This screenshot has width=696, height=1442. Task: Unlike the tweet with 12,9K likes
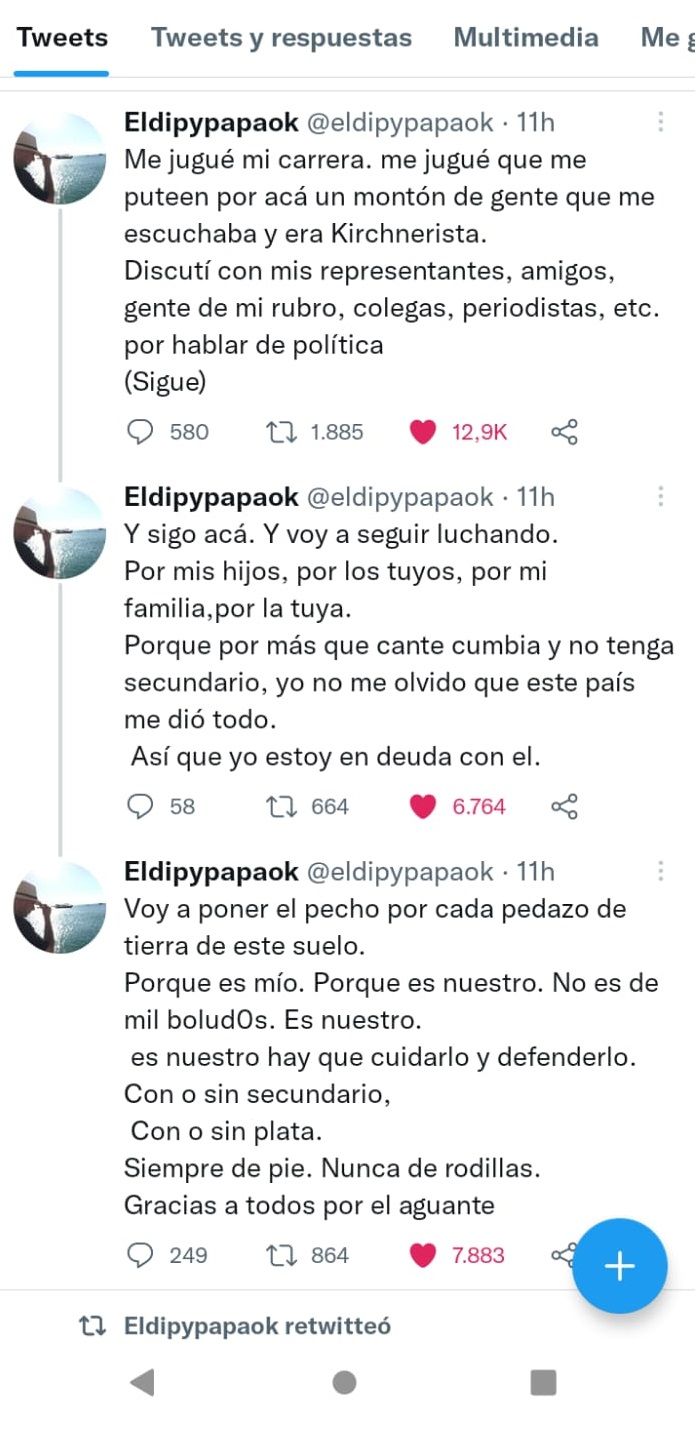pos(424,432)
